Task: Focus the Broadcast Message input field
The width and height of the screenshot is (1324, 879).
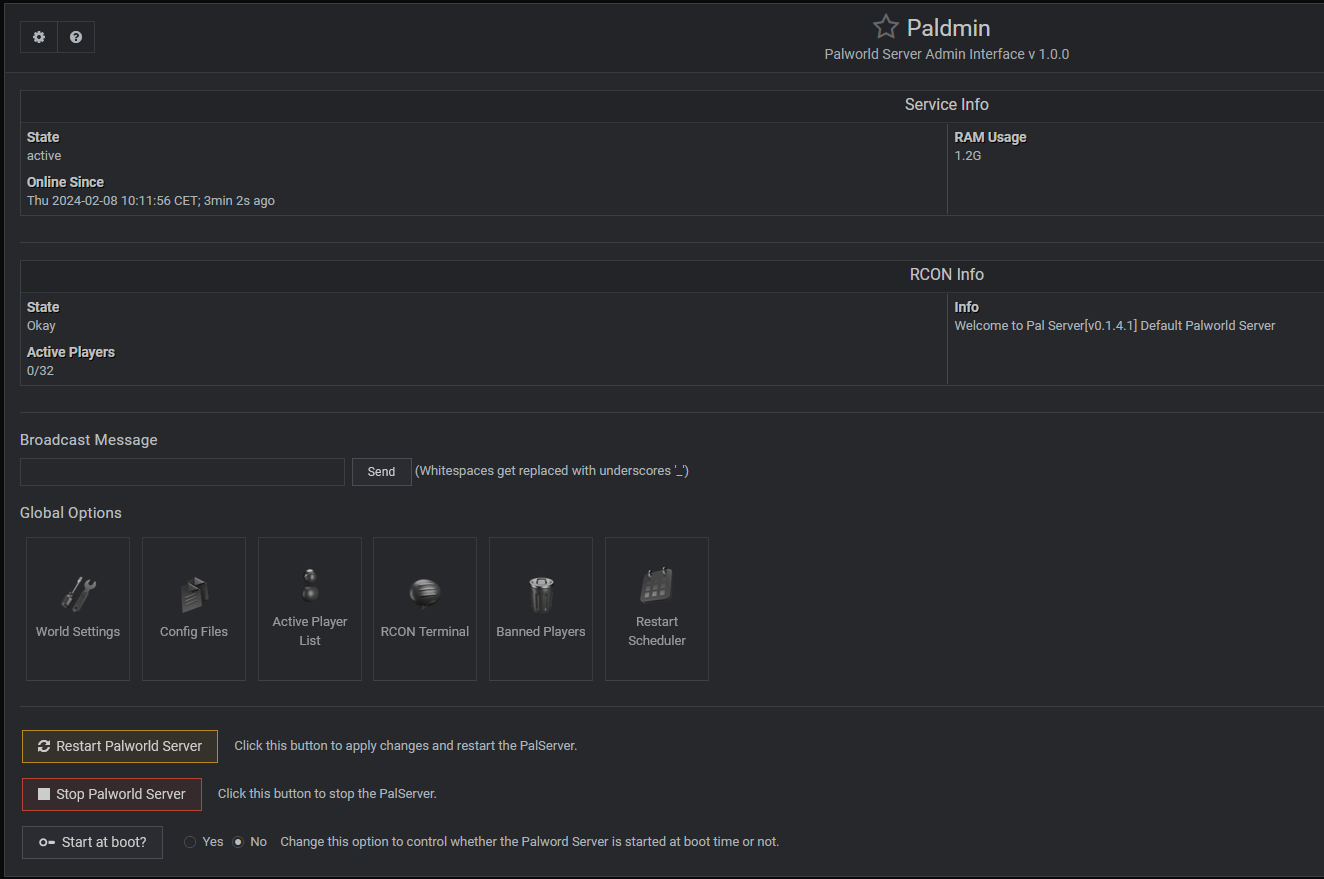Action: [182, 472]
